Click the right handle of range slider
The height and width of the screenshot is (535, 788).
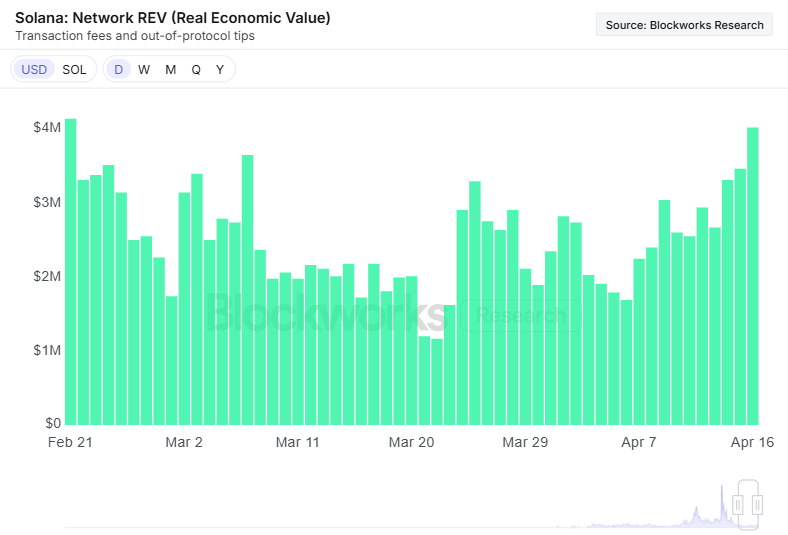(758, 504)
